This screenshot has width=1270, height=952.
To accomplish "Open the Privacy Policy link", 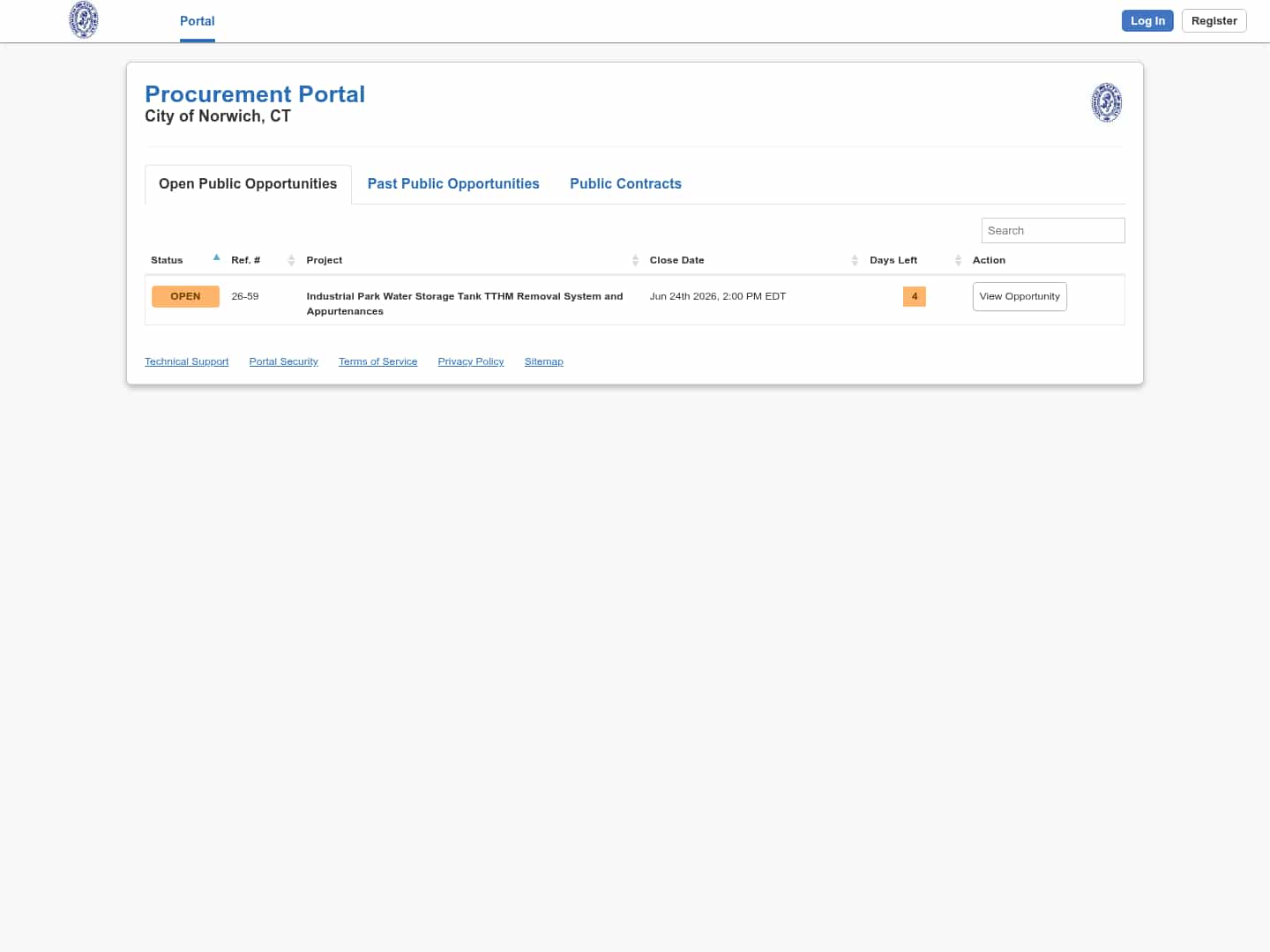I will [x=471, y=361].
